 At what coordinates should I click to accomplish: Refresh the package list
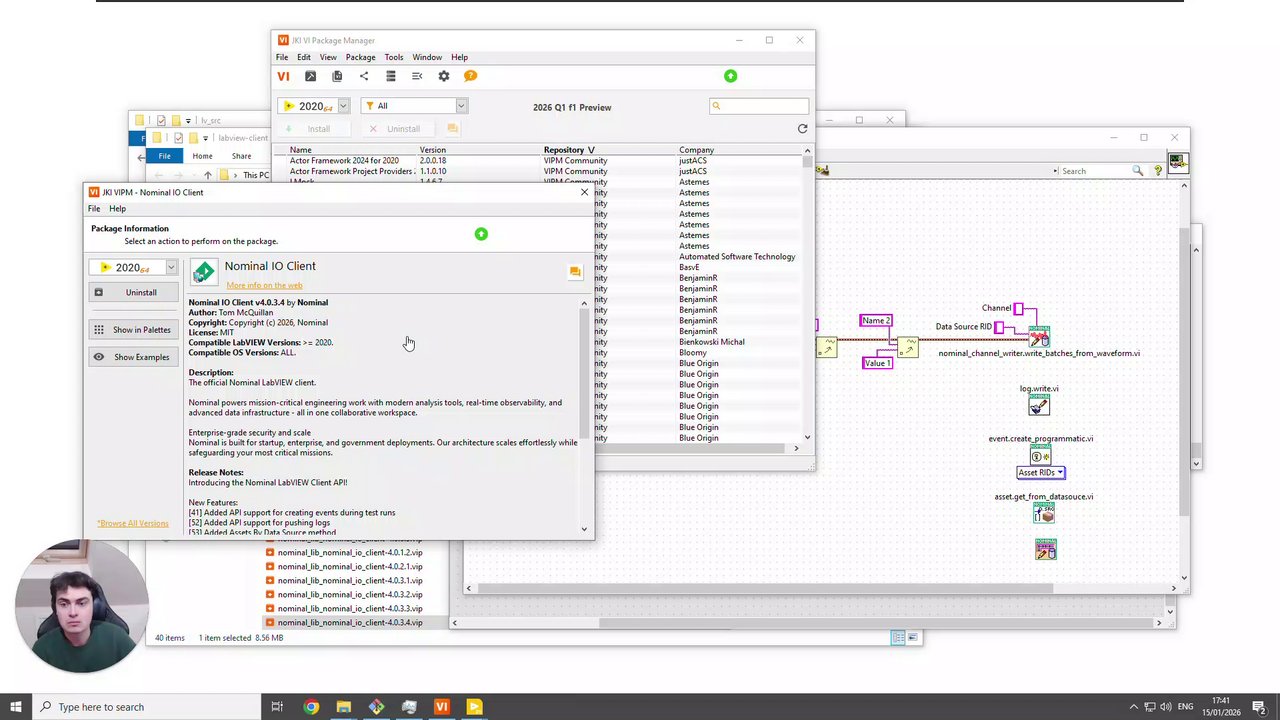pos(802,128)
